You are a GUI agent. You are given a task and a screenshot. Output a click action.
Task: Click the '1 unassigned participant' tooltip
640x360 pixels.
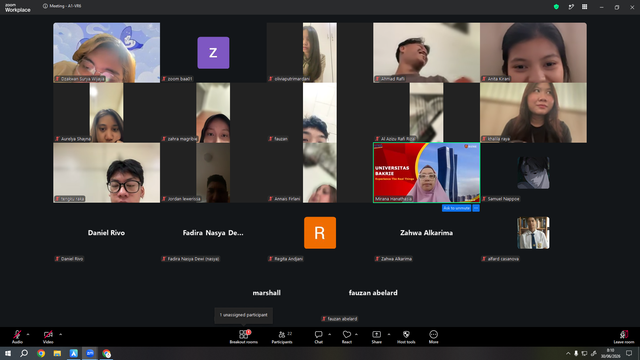click(244, 315)
